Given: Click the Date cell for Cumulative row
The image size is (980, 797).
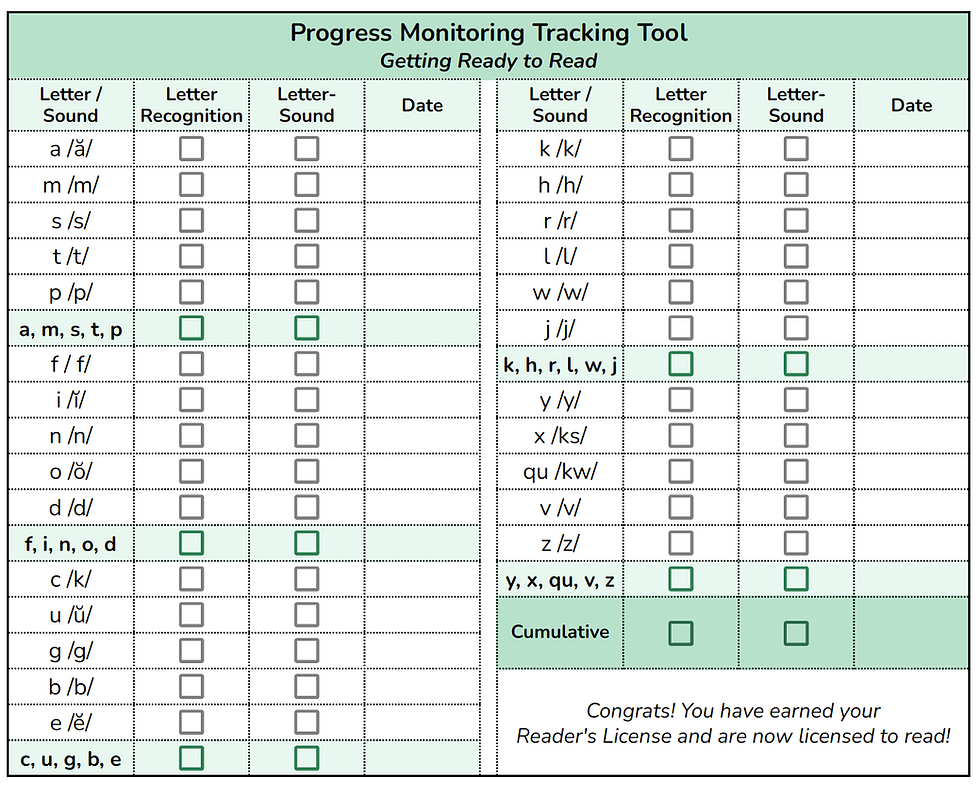Looking at the screenshot, I should pyautogui.click(x=911, y=633).
